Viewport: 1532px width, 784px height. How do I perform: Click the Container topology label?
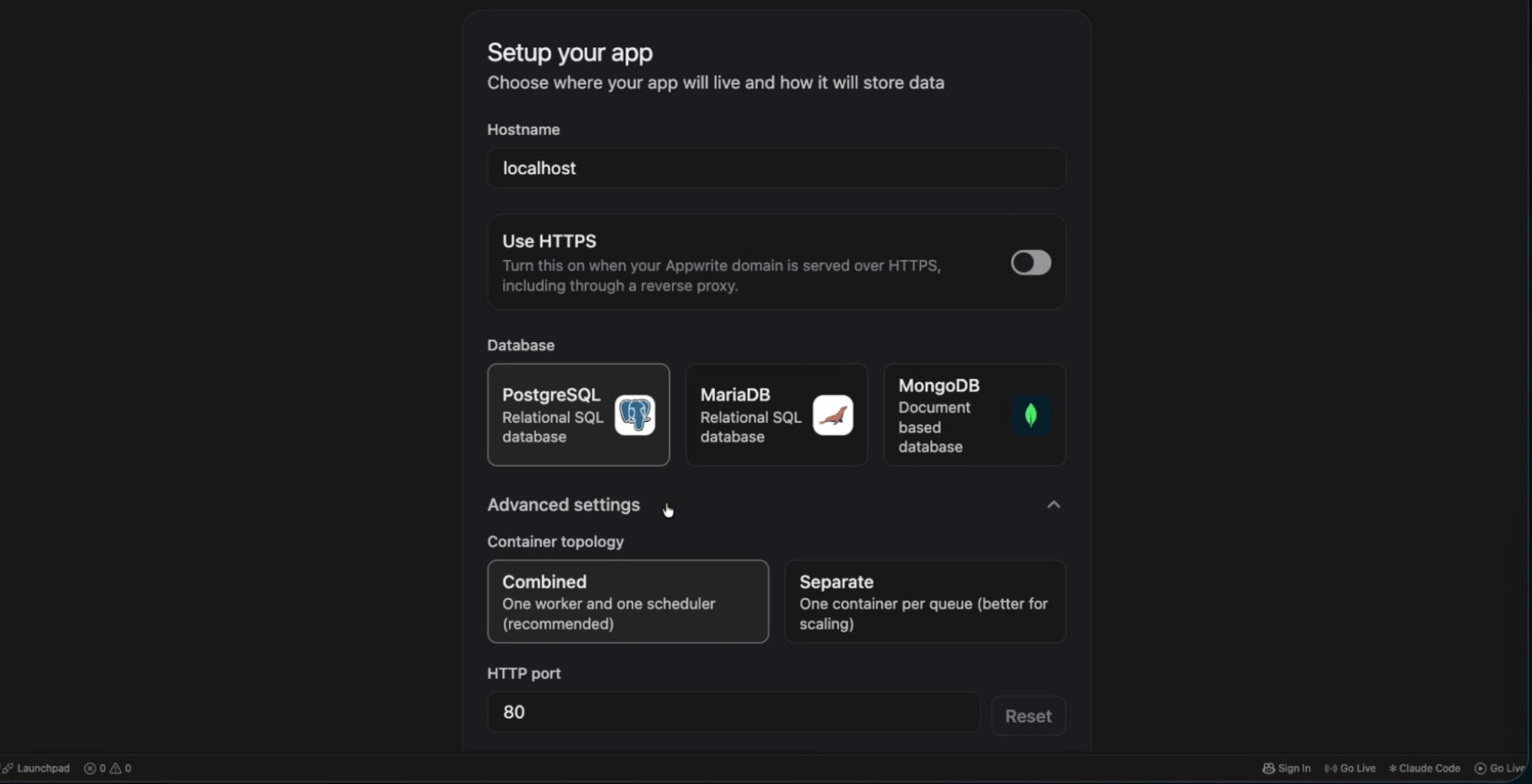tap(555, 542)
